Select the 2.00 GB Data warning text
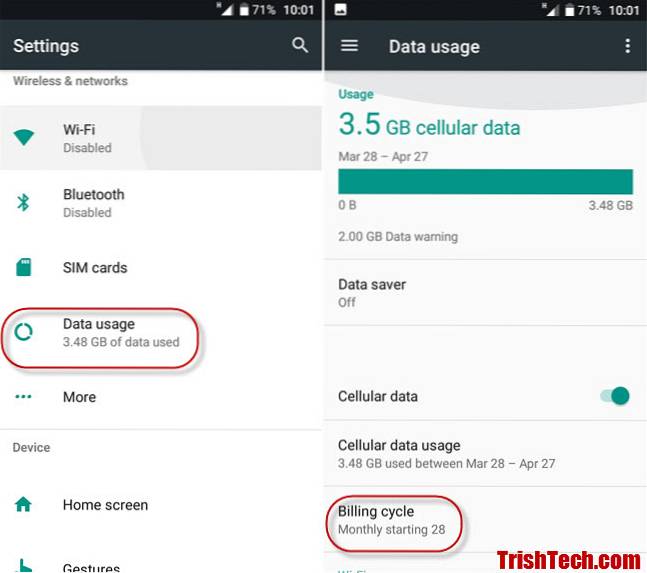This screenshot has height=573, width=647. pos(398,237)
